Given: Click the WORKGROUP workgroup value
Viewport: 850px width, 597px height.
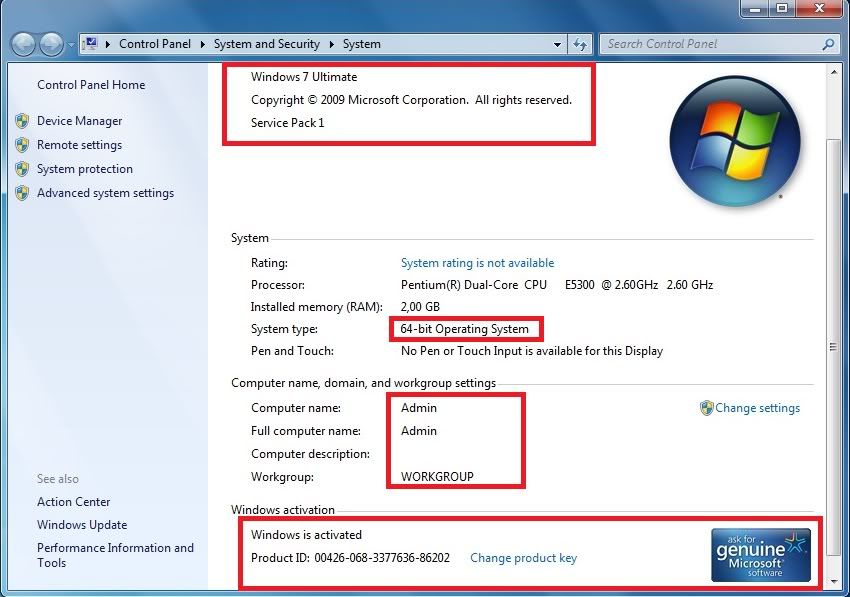Looking at the screenshot, I should (437, 477).
